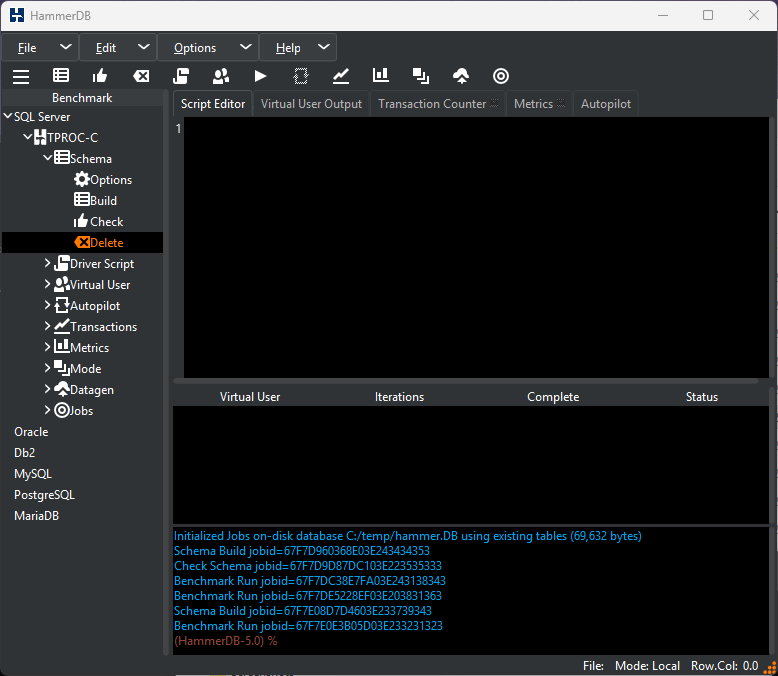Click the Status column header
The height and width of the screenshot is (676, 778).
702,397
